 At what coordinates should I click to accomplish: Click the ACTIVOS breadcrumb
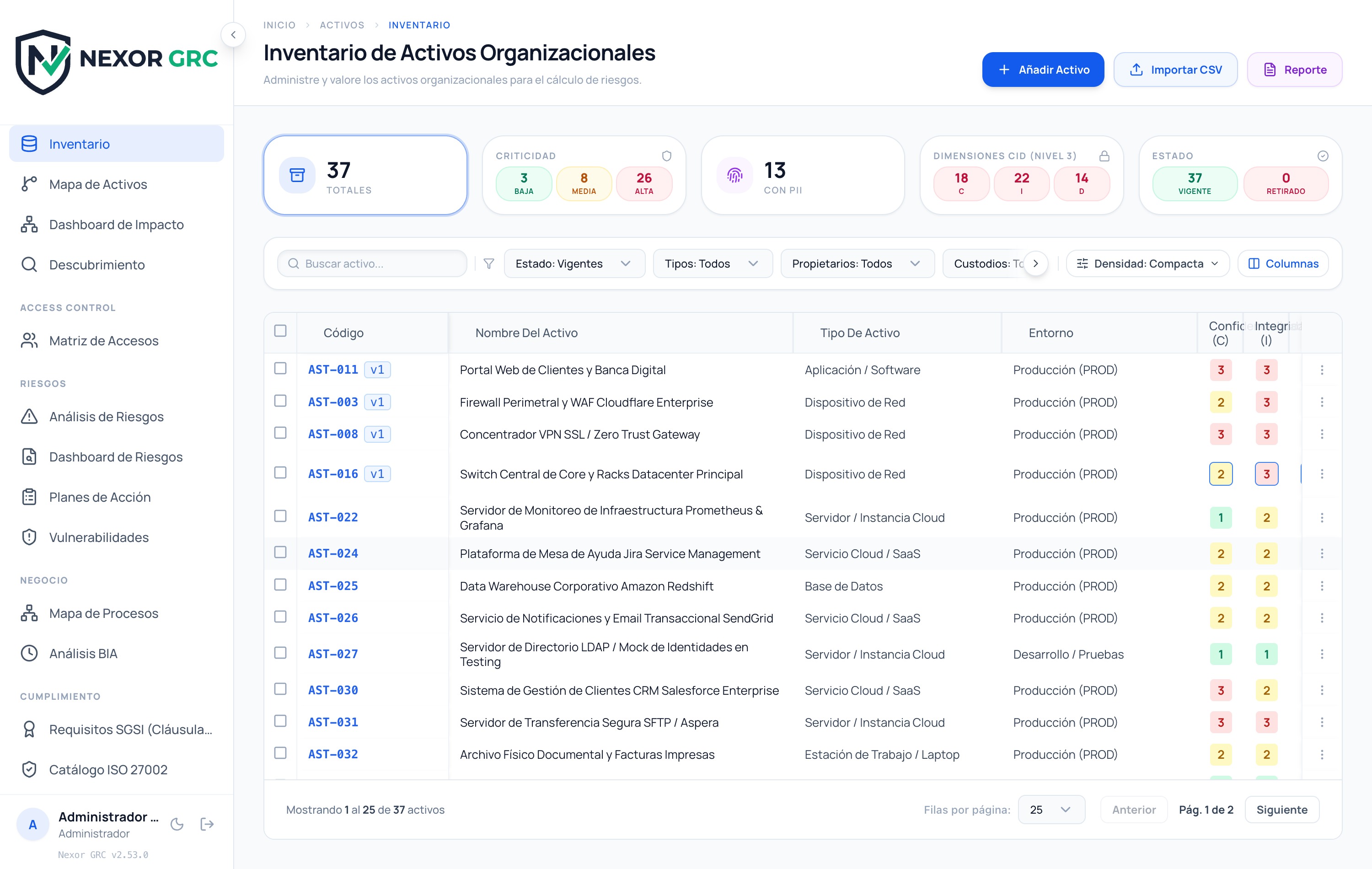(x=342, y=25)
